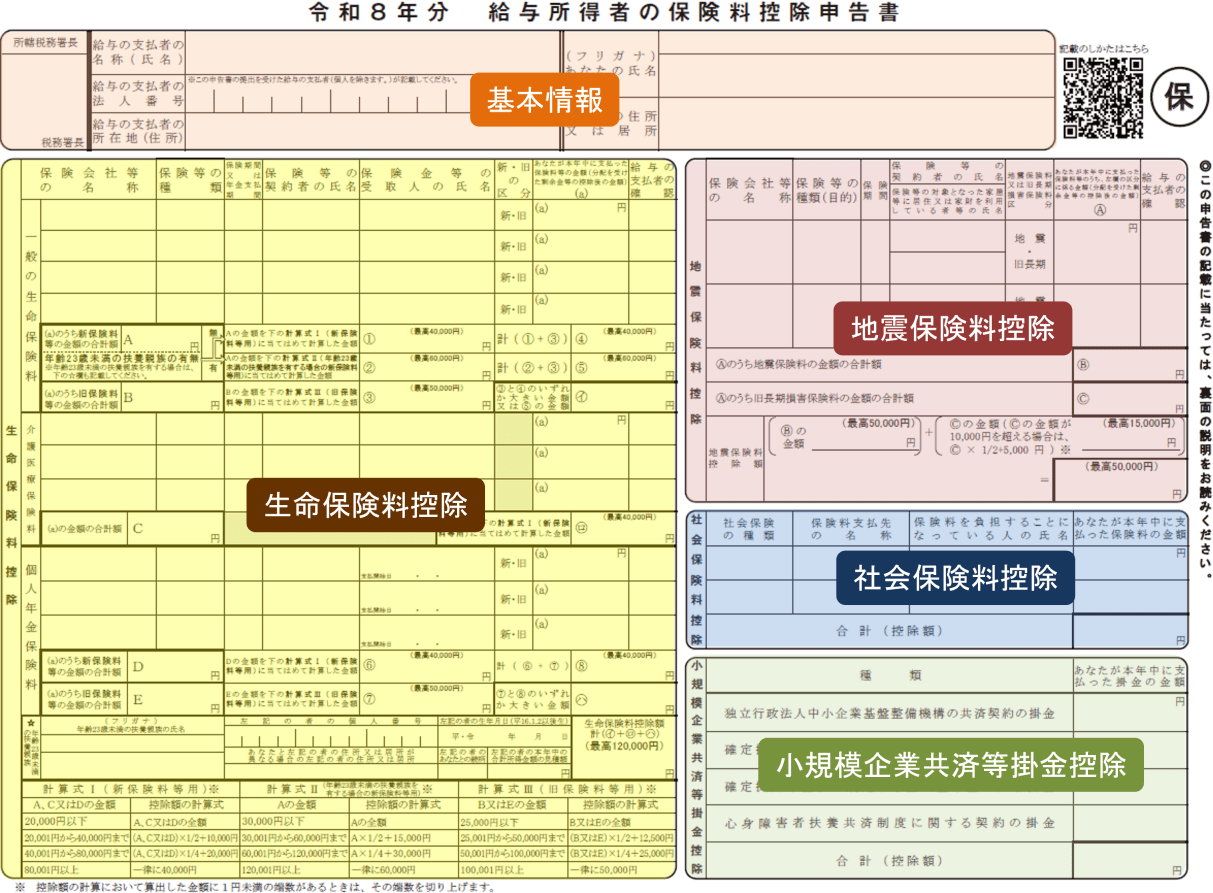Click the 独立行政法人中小企業基盤整備機構の共済契約の掛金 row
The width and height of the screenshot is (1213, 893).
pyautogui.click(x=890, y=714)
